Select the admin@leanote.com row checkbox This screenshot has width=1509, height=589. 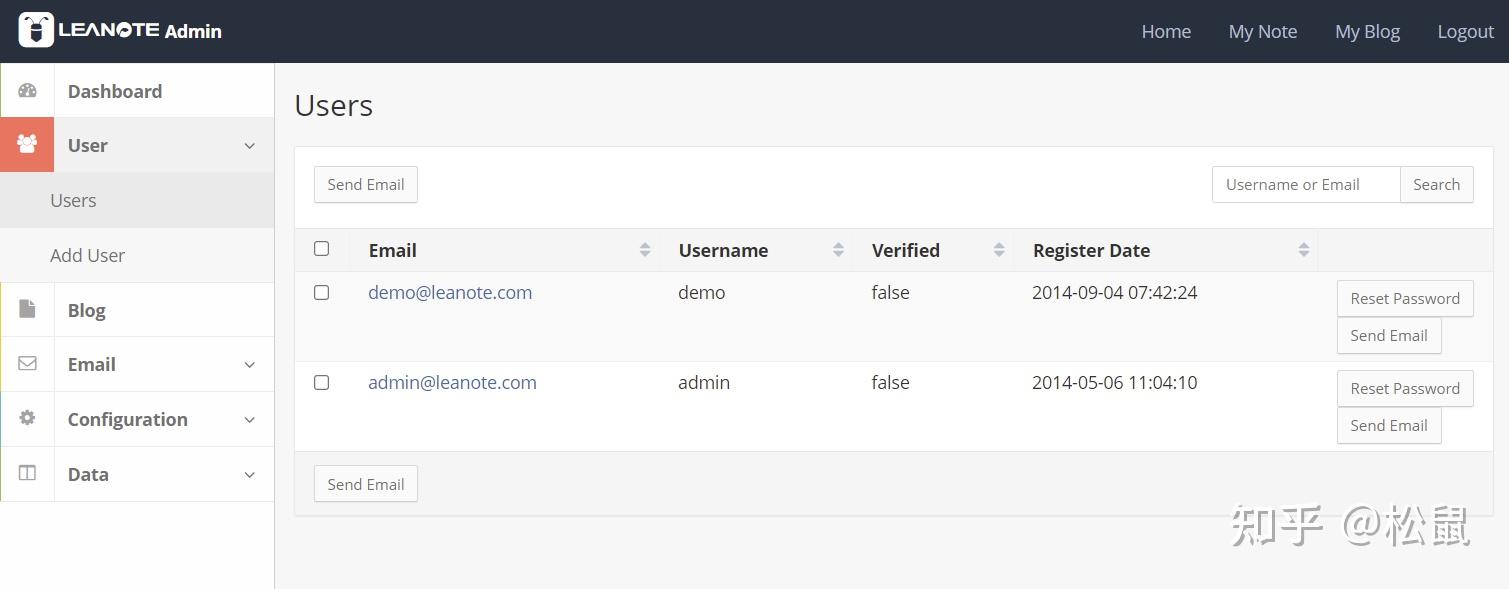point(321,382)
